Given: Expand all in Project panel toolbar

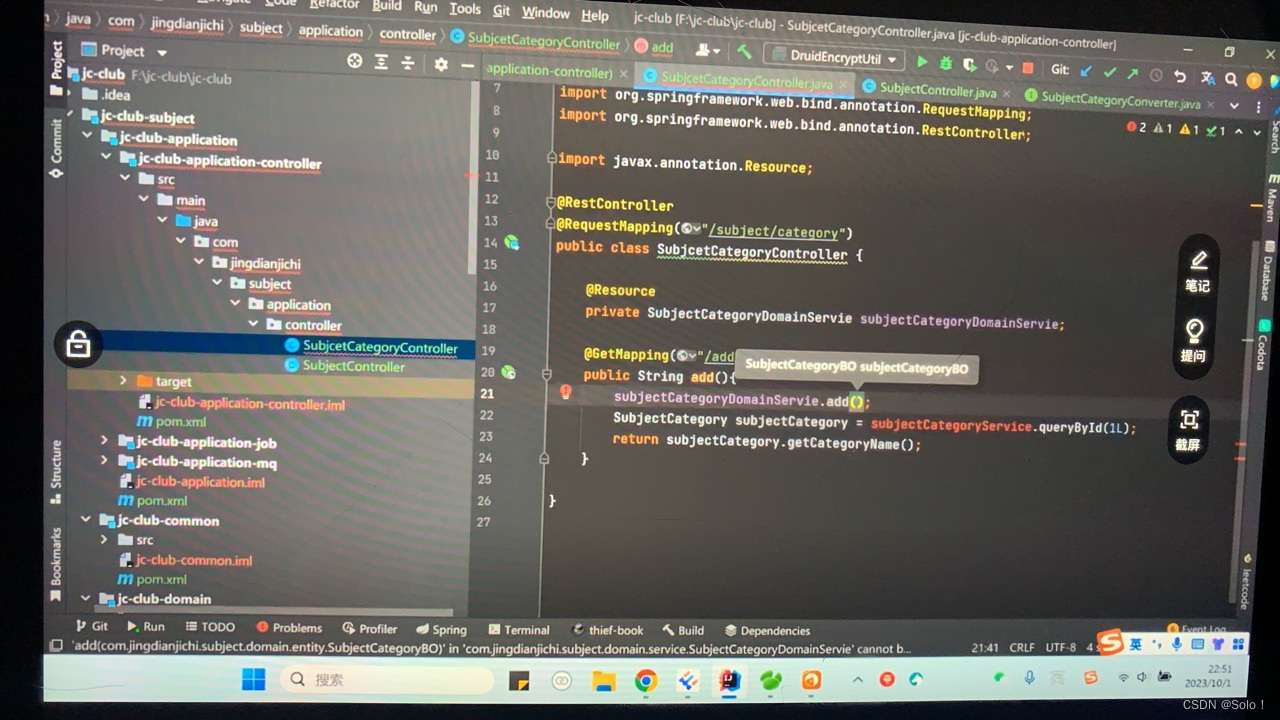Looking at the screenshot, I should click(x=381, y=62).
